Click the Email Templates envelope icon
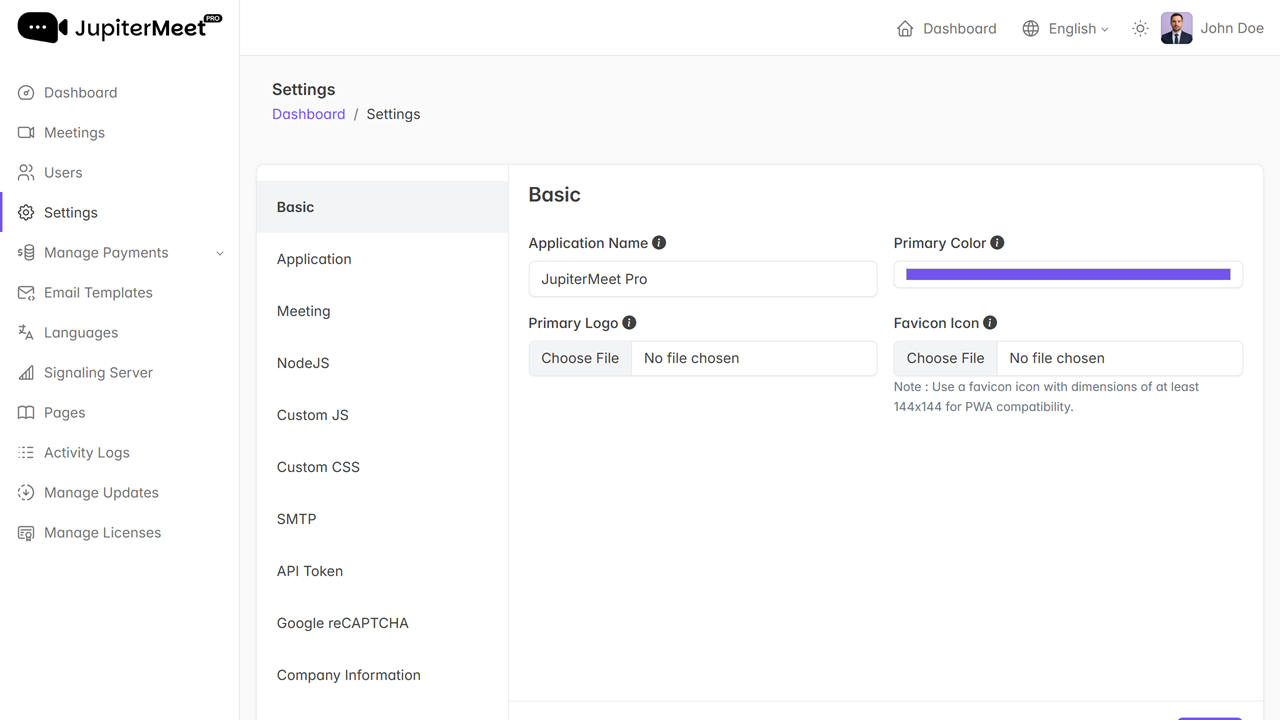 point(26,293)
